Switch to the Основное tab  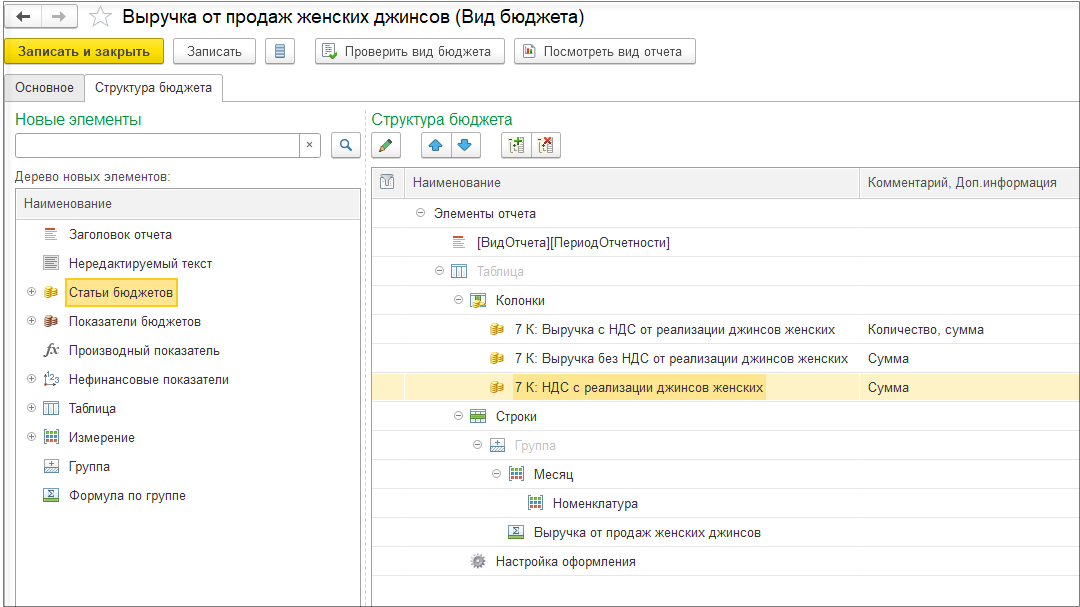[44, 88]
